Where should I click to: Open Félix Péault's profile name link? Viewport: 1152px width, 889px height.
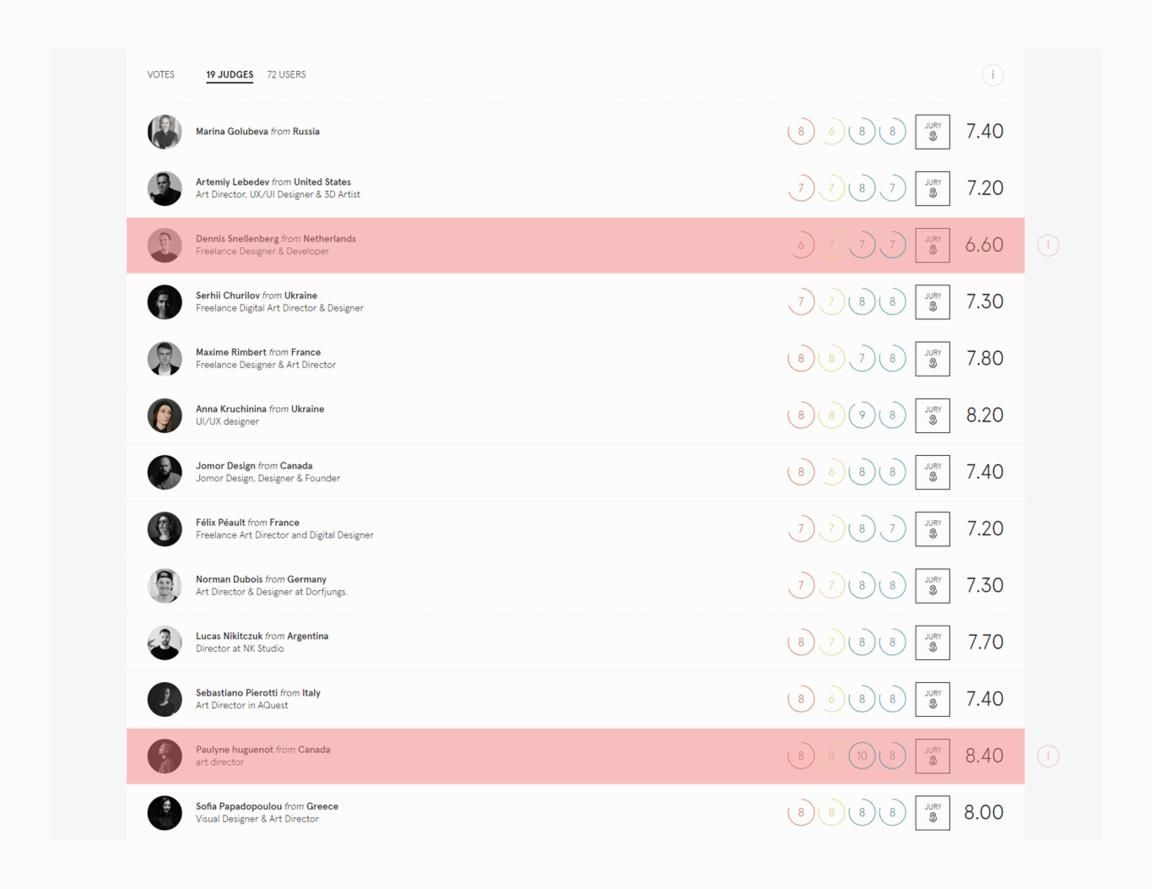point(220,522)
